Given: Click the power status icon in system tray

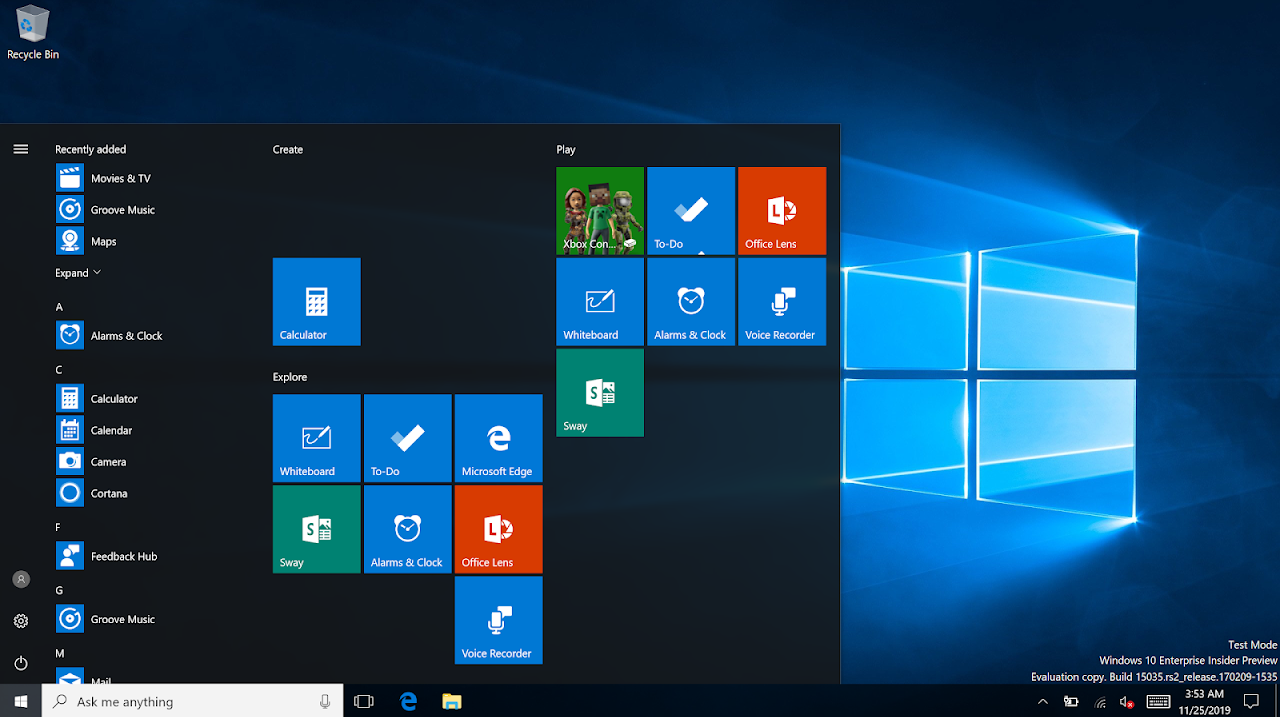Looking at the screenshot, I should tap(1071, 702).
